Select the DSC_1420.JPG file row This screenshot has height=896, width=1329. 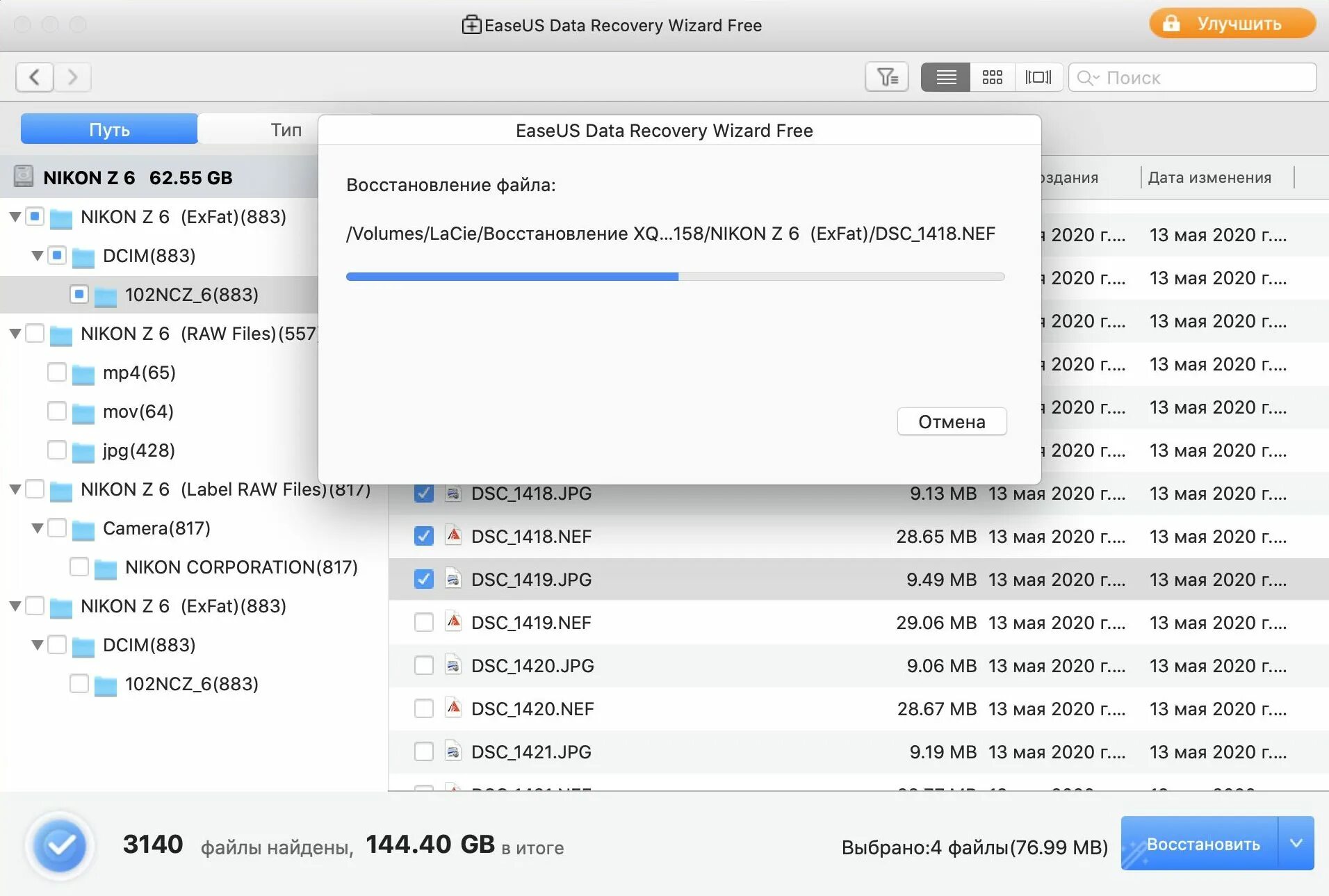(858, 665)
